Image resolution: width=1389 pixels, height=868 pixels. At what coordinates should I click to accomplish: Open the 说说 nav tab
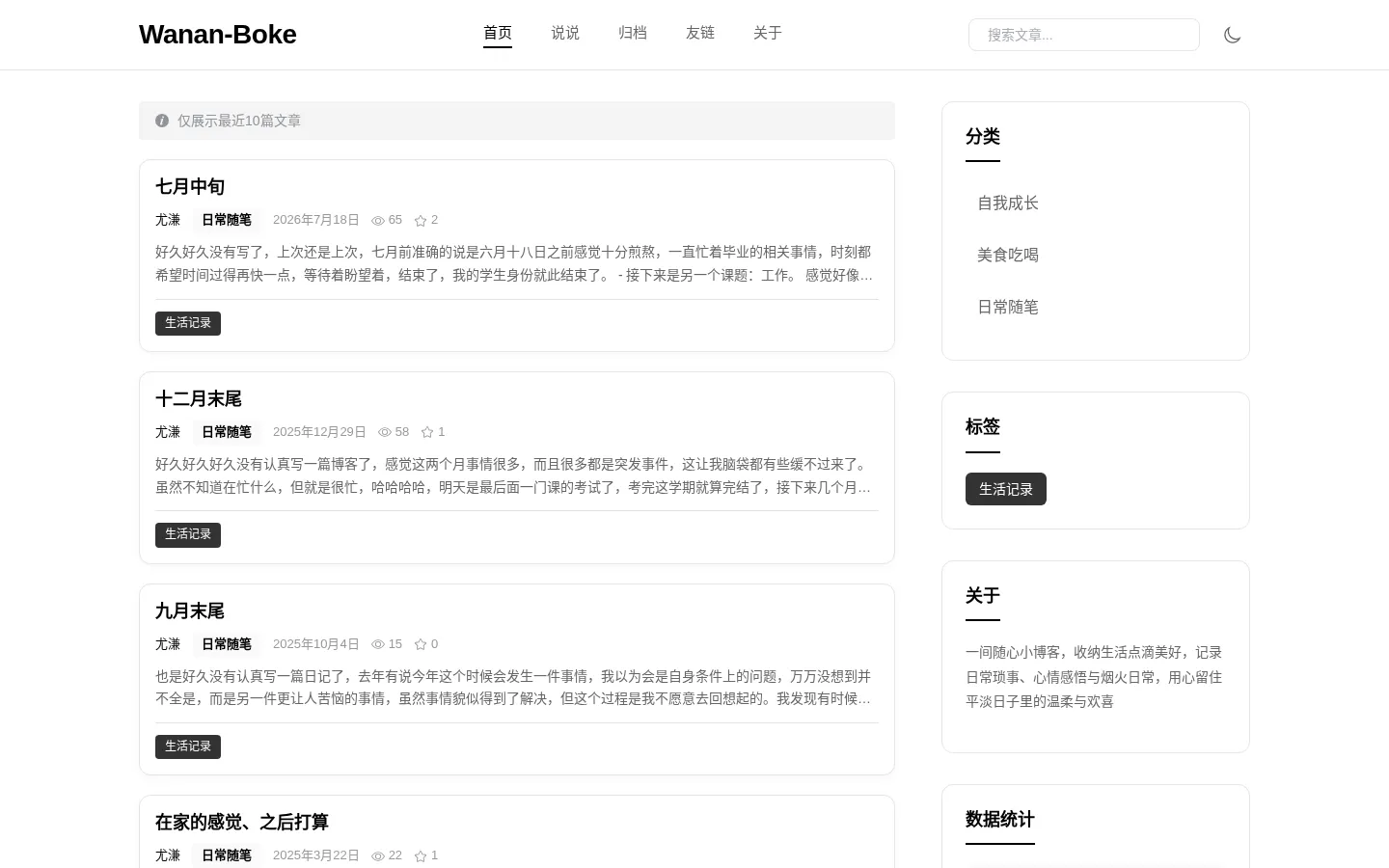565,34
